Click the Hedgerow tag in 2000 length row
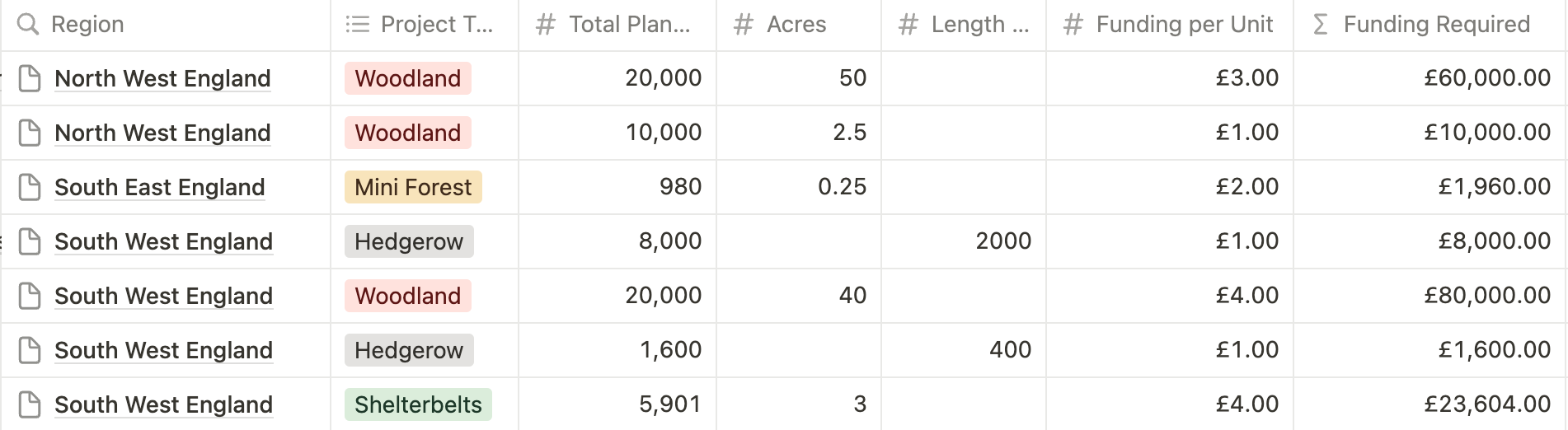The height and width of the screenshot is (430, 1568). click(409, 241)
